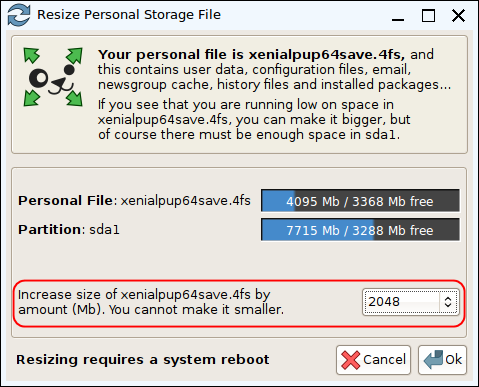Screen dimensions: 479x387
Task: Click the Ok button
Action: (x=442, y=360)
